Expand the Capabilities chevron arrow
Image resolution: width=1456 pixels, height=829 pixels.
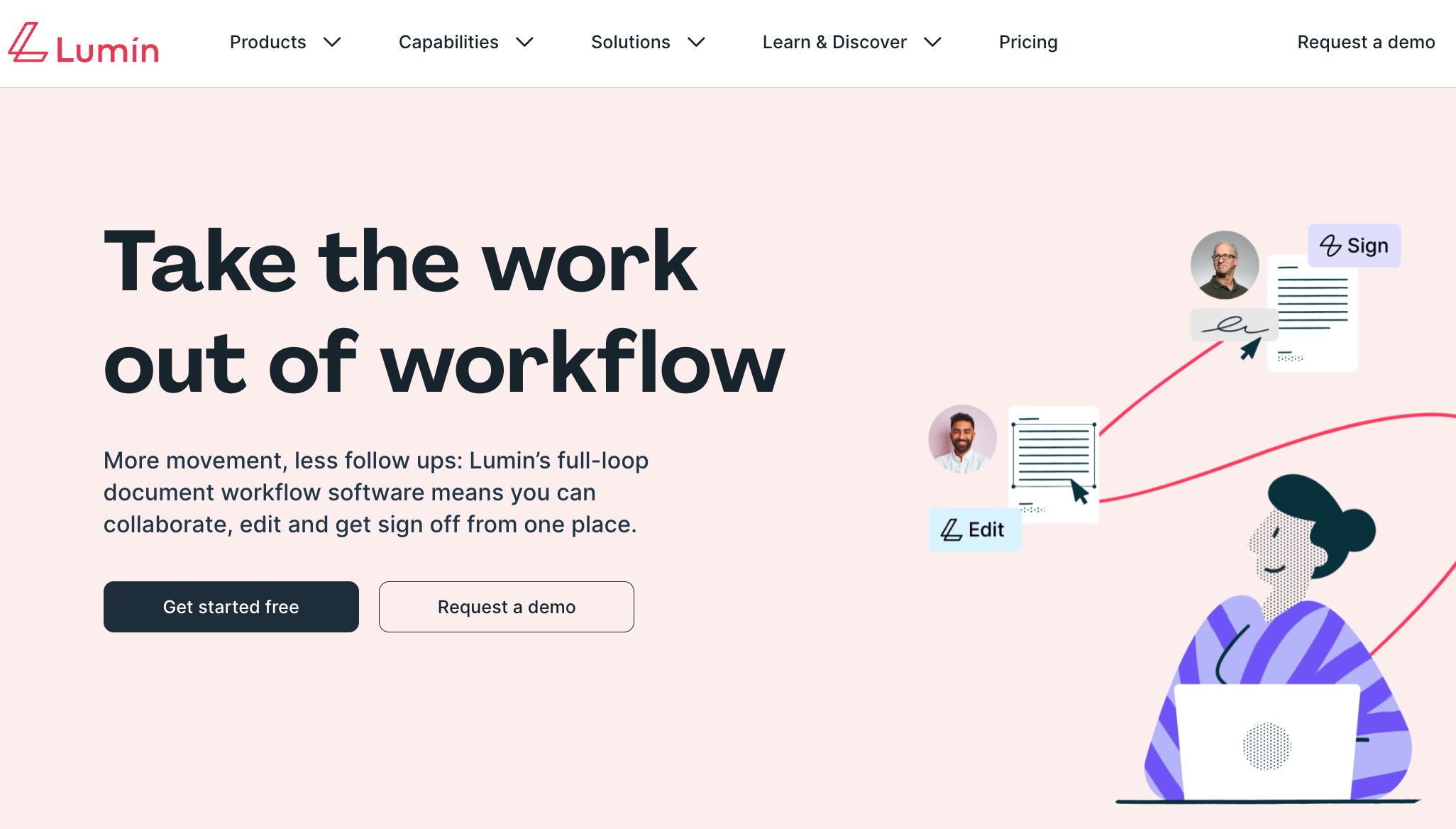coord(524,43)
